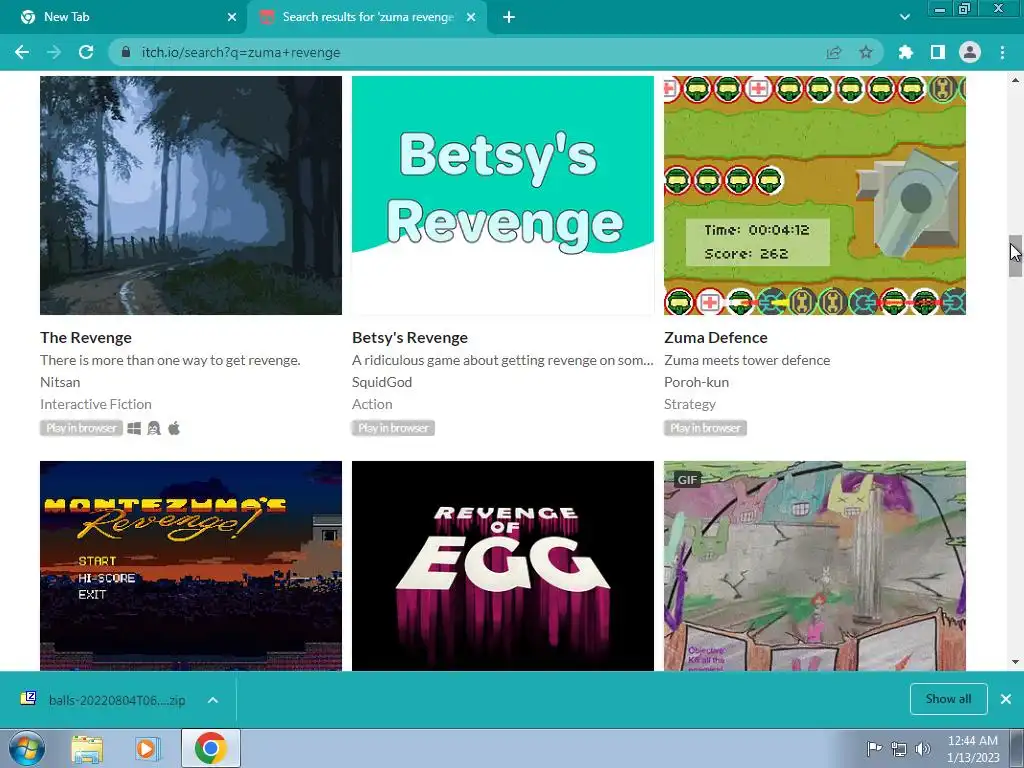The image size is (1024, 768).
Task: Share this page via the share icon
Action: (x=834, y=52)
